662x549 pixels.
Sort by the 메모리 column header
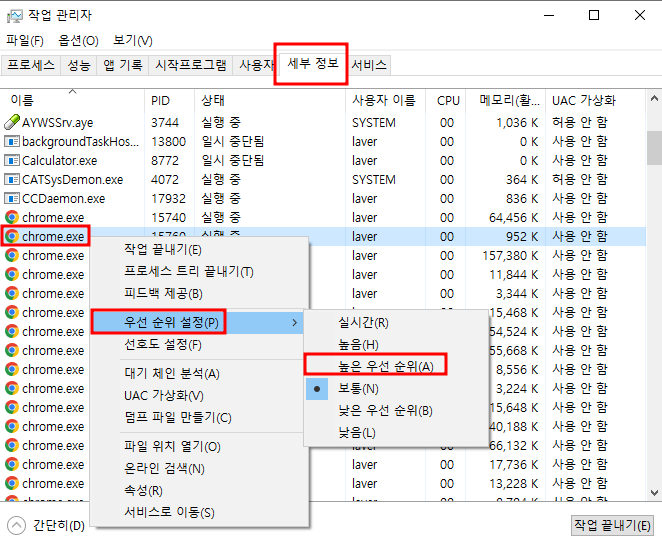point(505,101)
